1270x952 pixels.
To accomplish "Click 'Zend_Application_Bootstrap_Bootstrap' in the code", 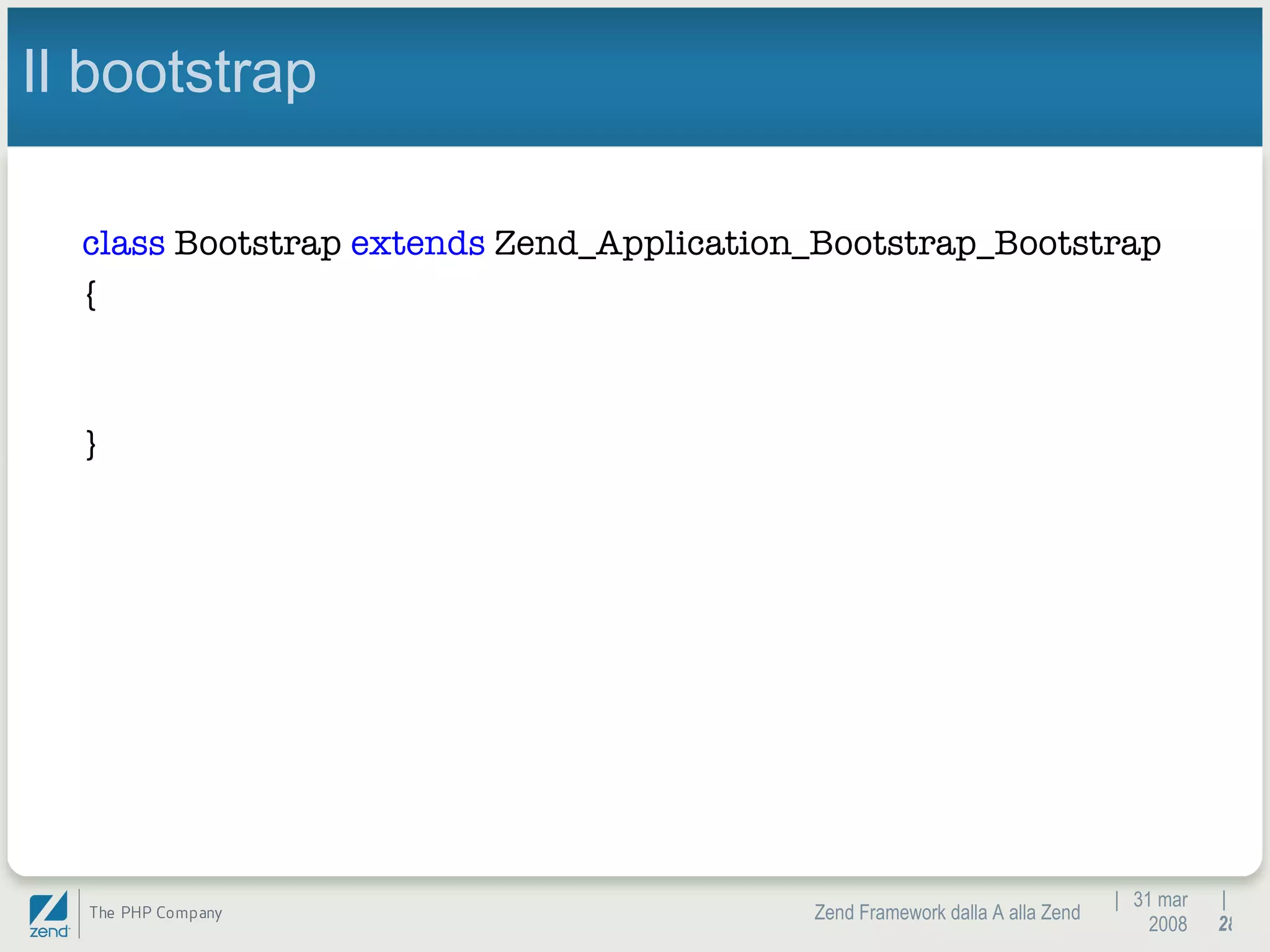I will tap(827, 244).
